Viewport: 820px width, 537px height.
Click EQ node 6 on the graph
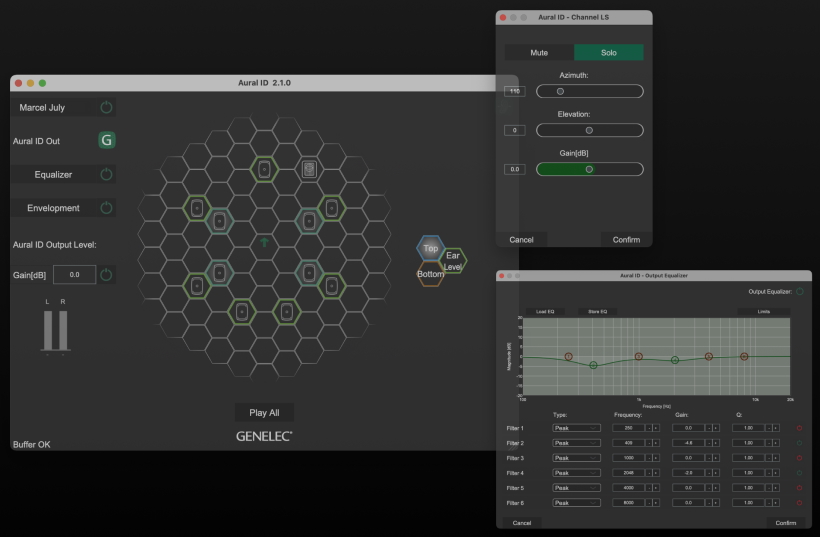(x=744, y=357)
